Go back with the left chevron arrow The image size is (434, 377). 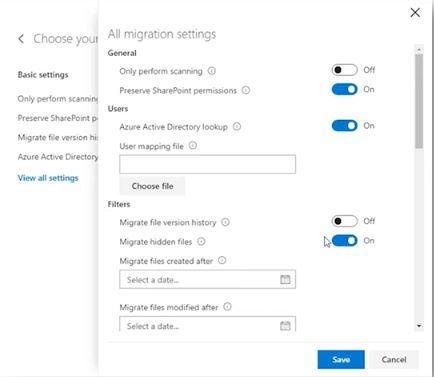21,39
